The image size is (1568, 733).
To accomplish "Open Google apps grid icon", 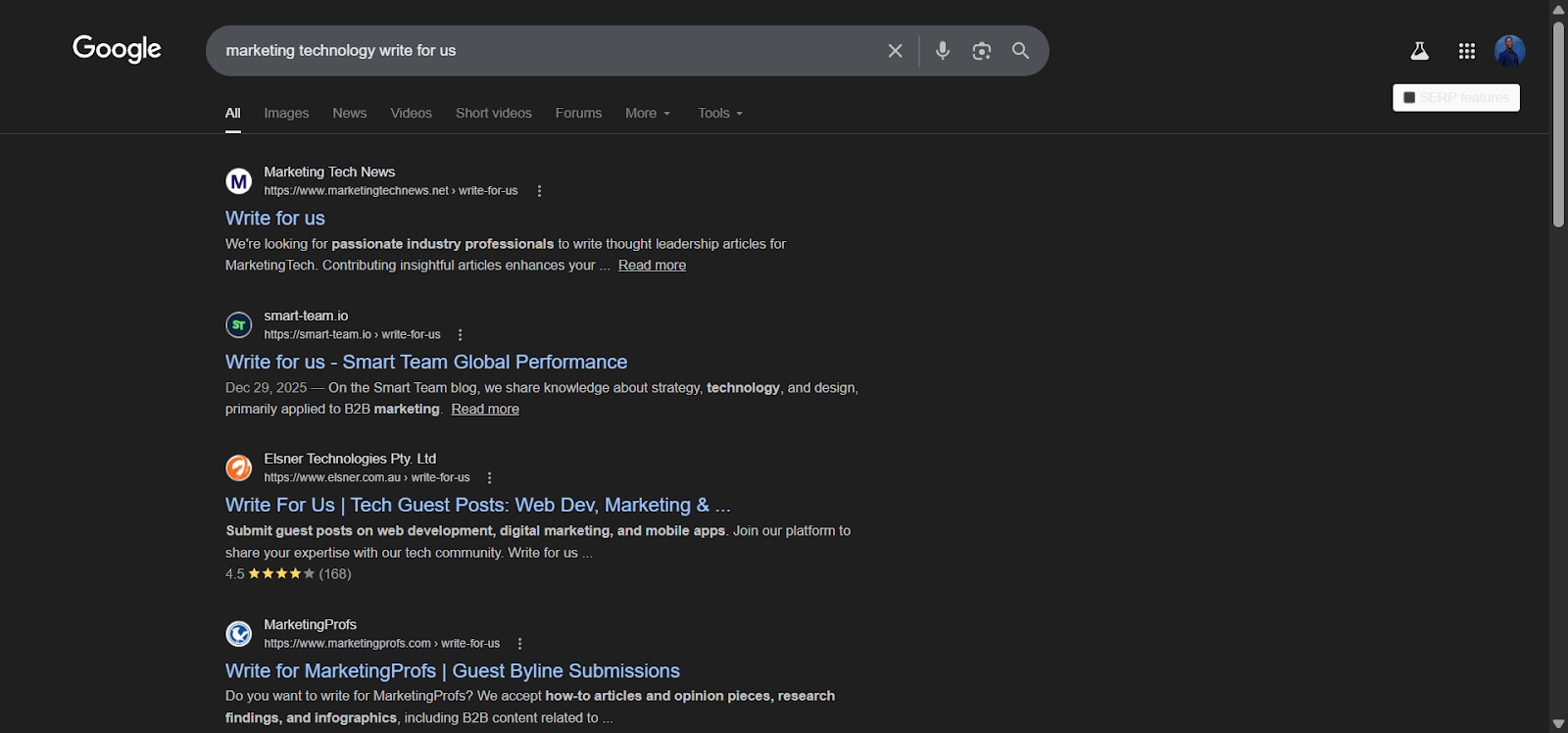I will tap(1467, 51).
